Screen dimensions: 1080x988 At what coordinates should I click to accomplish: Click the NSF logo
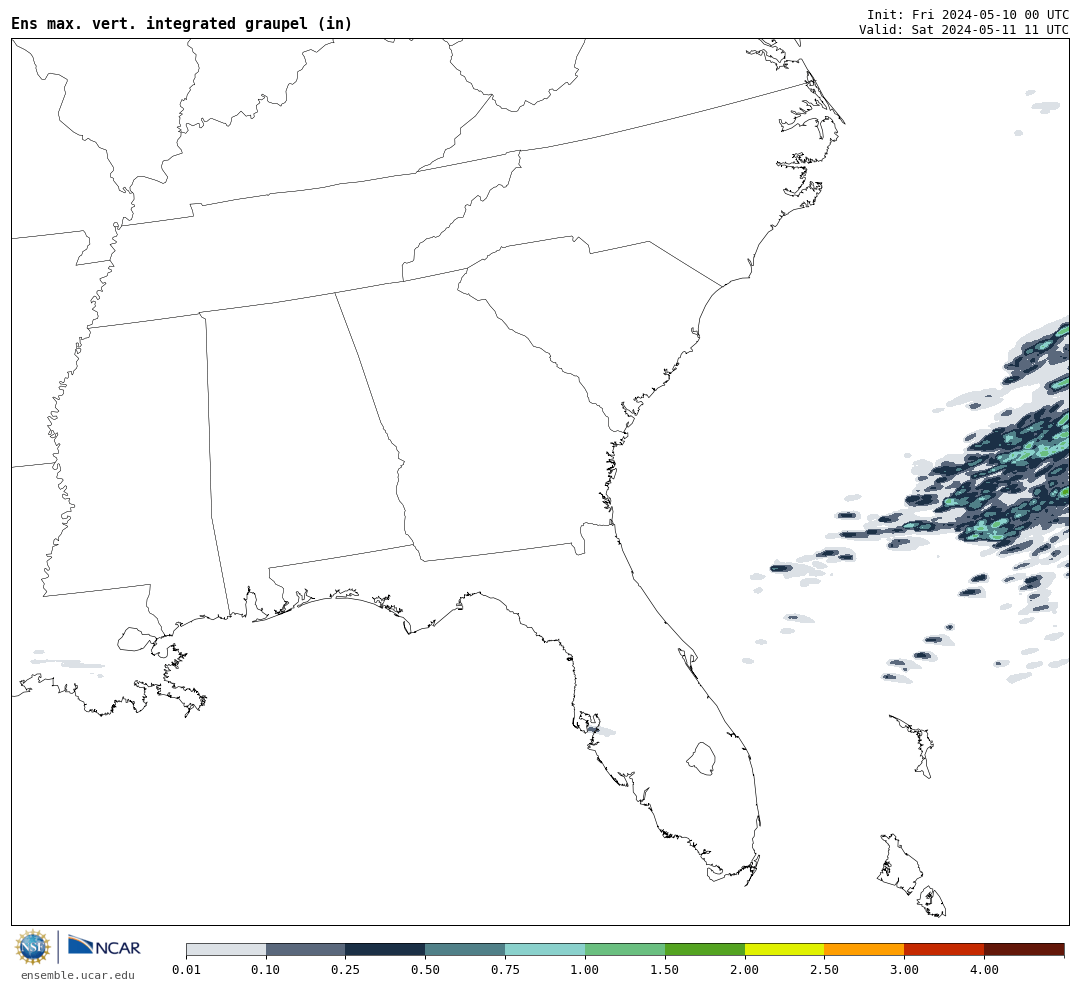pyautogui.click(x=33, y=947)
